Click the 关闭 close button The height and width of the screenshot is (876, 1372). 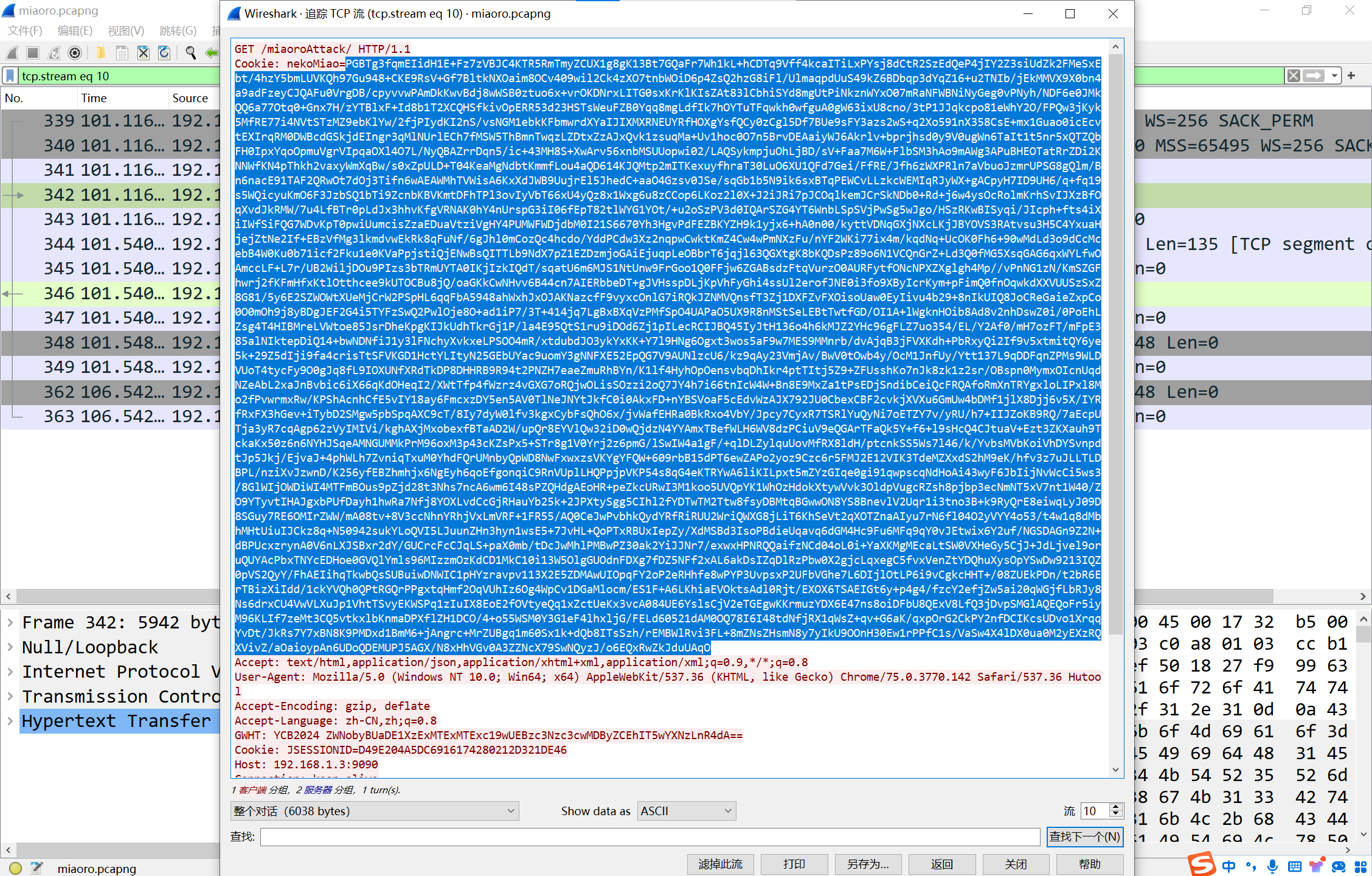pyautogui.click(x=1016, y=864)
